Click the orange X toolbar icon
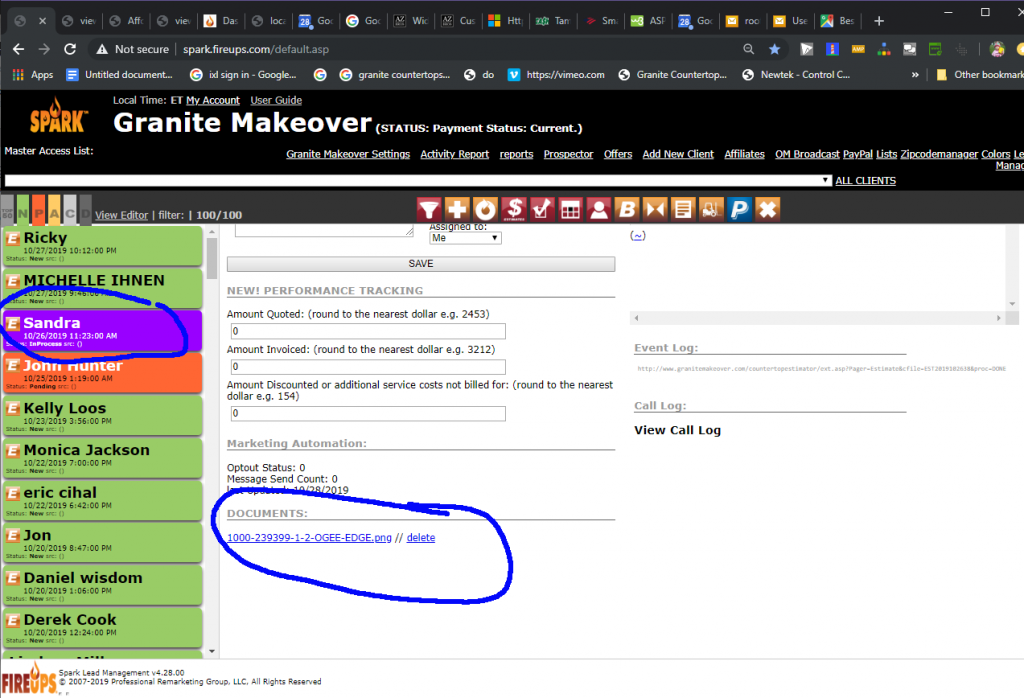1024x698 pixels. tap(768, 210)
